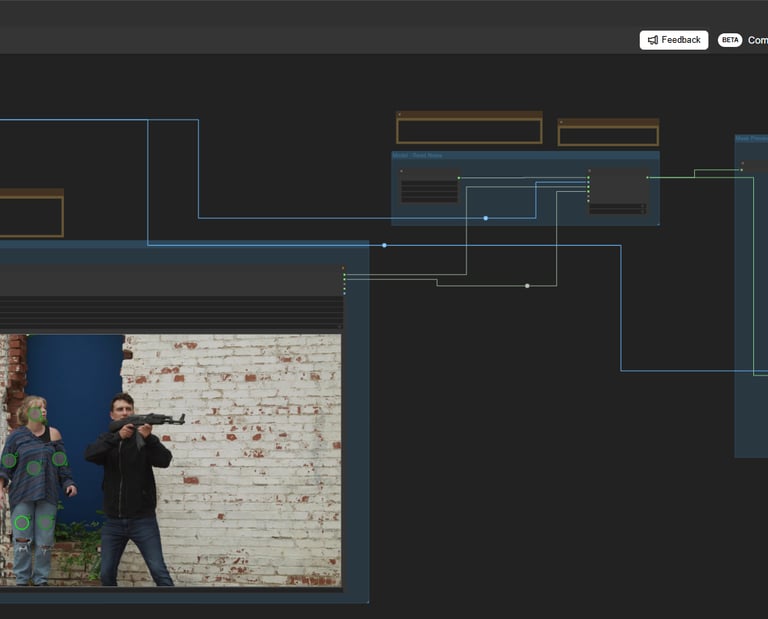
Task: Select green point on woman's arm at image edge
Action: point(9,460)
